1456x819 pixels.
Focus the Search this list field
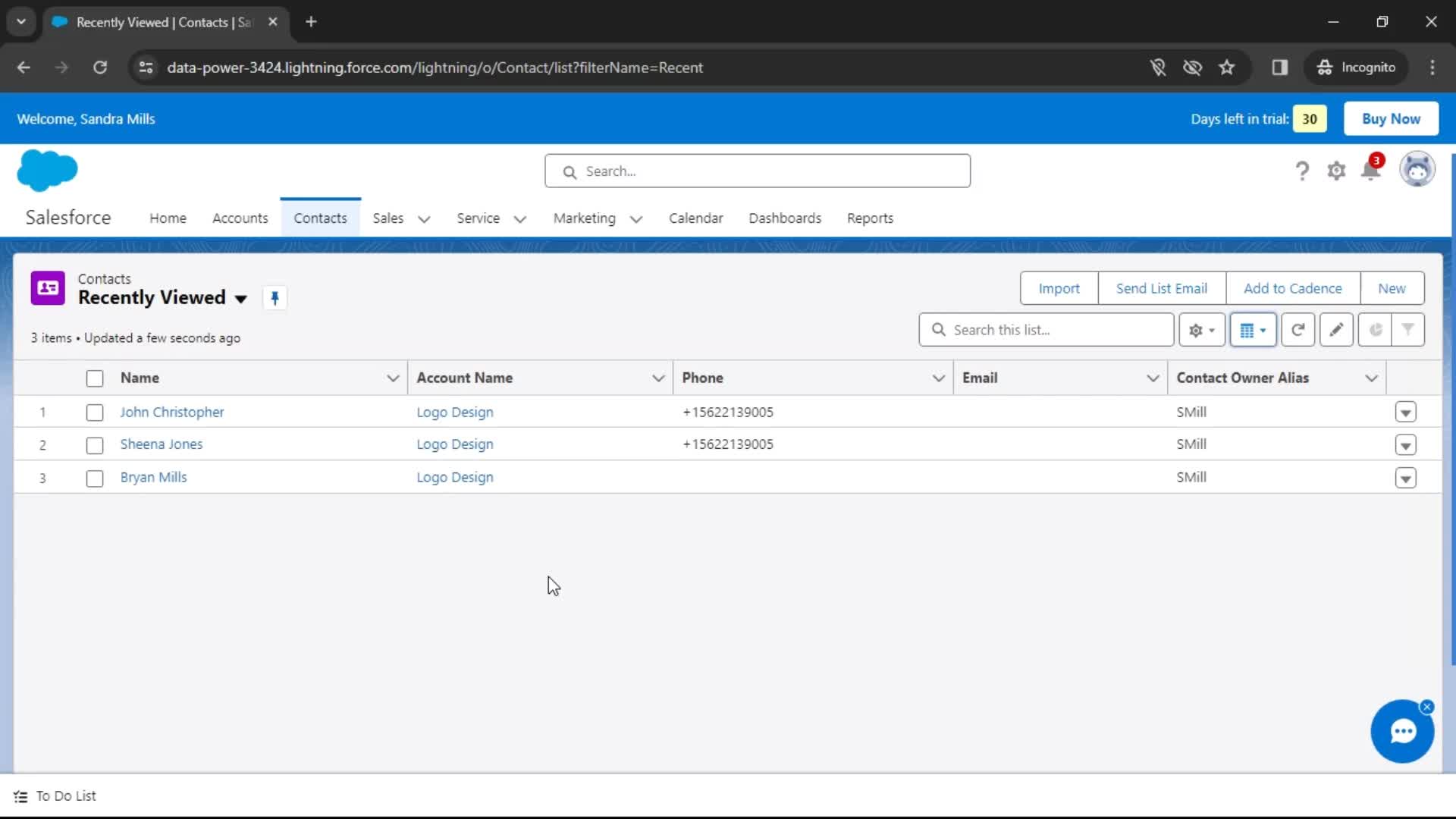pyautogui.click(x=1046, y=330)
